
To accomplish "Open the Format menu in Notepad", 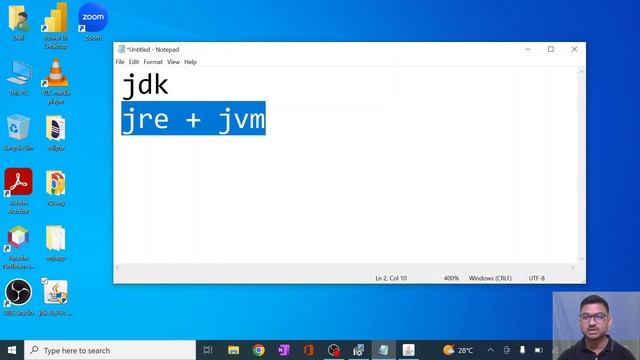I will point(153,62).
